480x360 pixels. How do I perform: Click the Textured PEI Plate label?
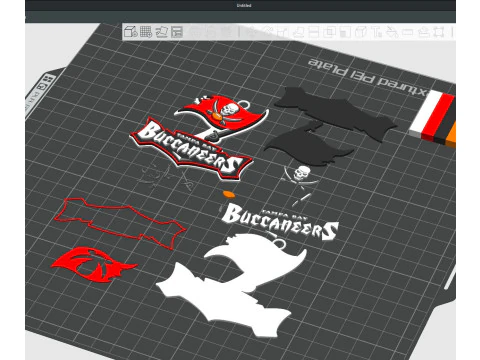click(x=368, y=76)
